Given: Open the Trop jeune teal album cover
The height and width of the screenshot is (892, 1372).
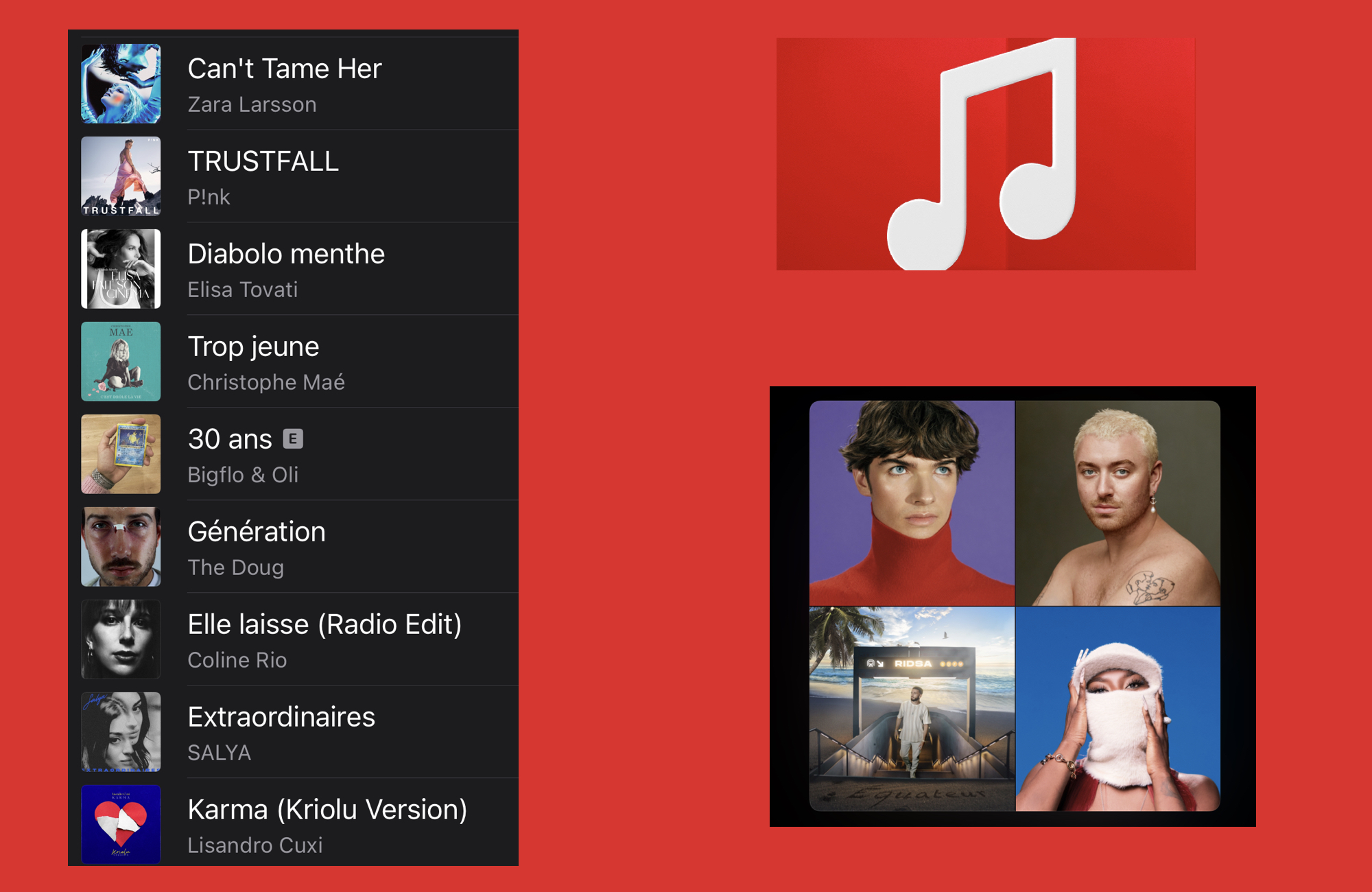Looking at the screenshot, I should pyautogui.click(x=121, y=362).
